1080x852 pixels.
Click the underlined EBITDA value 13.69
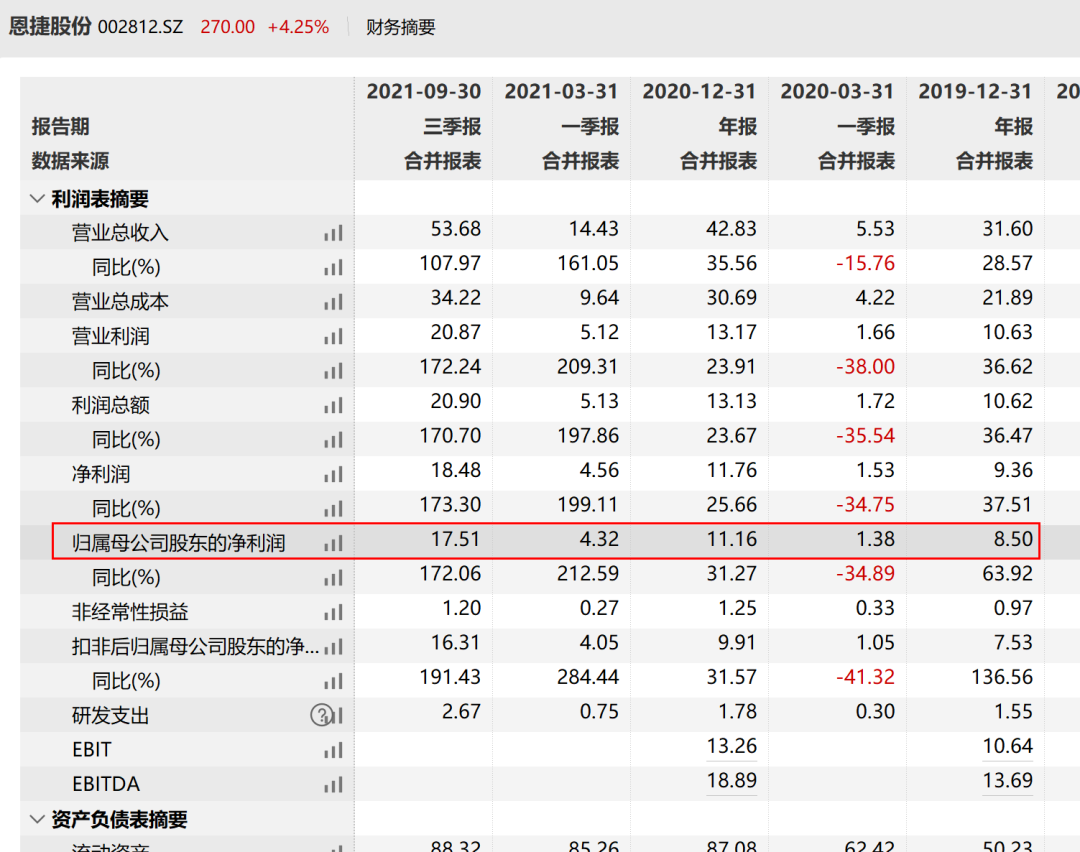(1007, 780)
